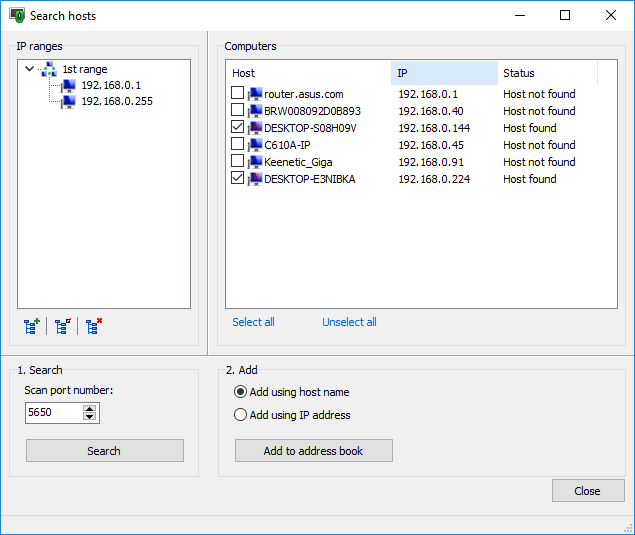This screenshot has height=535, width=635.
Task: Click the Unselect all link
Action: (349, 322)
